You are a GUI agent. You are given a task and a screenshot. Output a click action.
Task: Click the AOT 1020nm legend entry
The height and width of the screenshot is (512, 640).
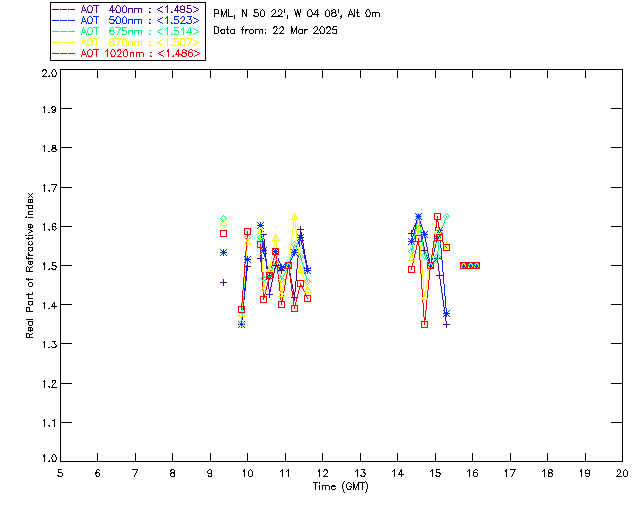click(127, 53)
